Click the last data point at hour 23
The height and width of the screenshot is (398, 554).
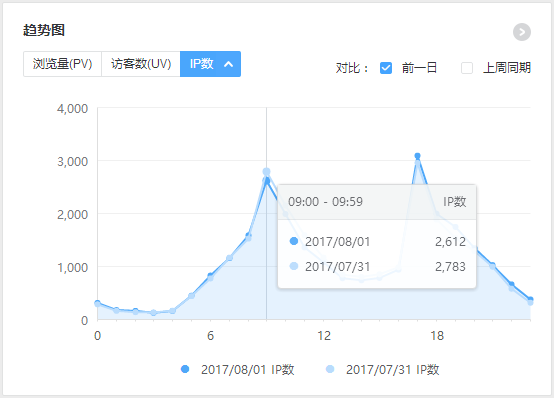(530, 300)
